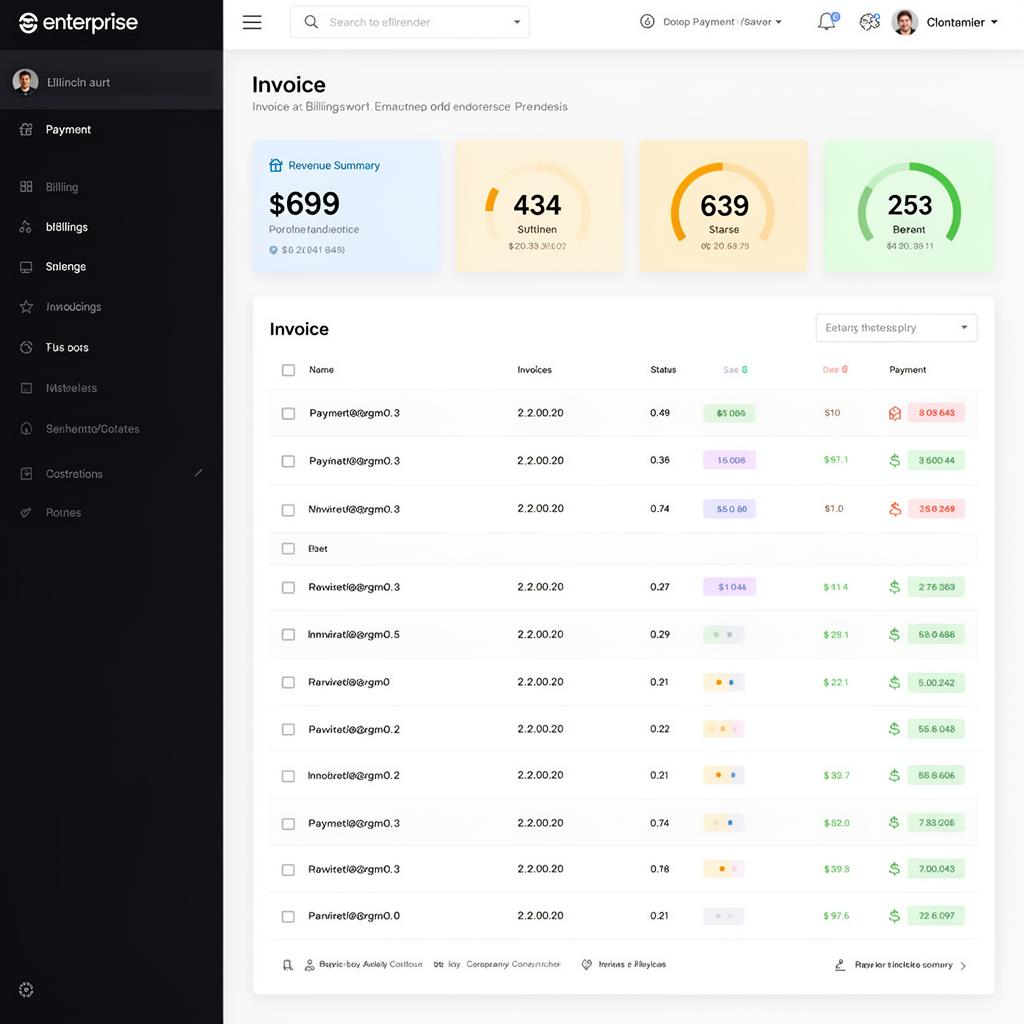Click the green 3 600 44 payment badge
Image resolution: width=1024 pixels, height=1024 pixels.
[936, 460]
